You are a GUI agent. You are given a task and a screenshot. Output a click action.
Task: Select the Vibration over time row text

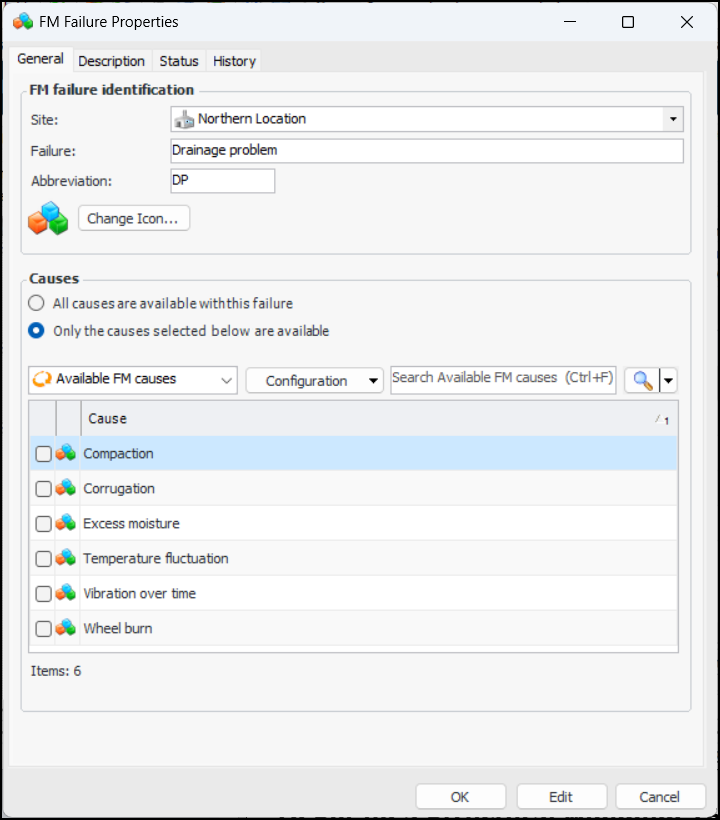[x=140, y=594]
